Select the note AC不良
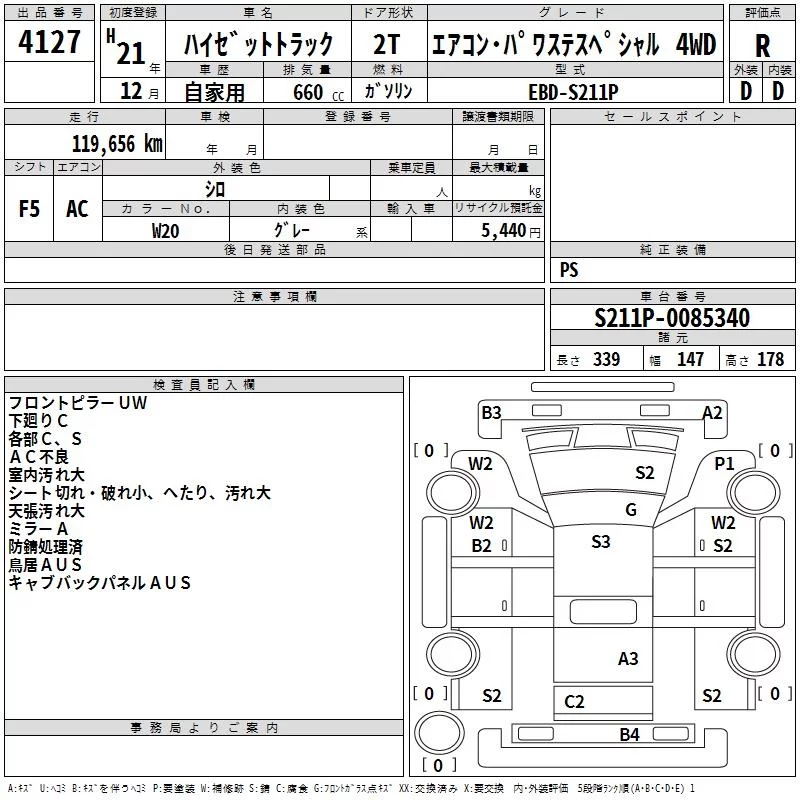Viewport: 800px width, 800px height. [39, 456]
